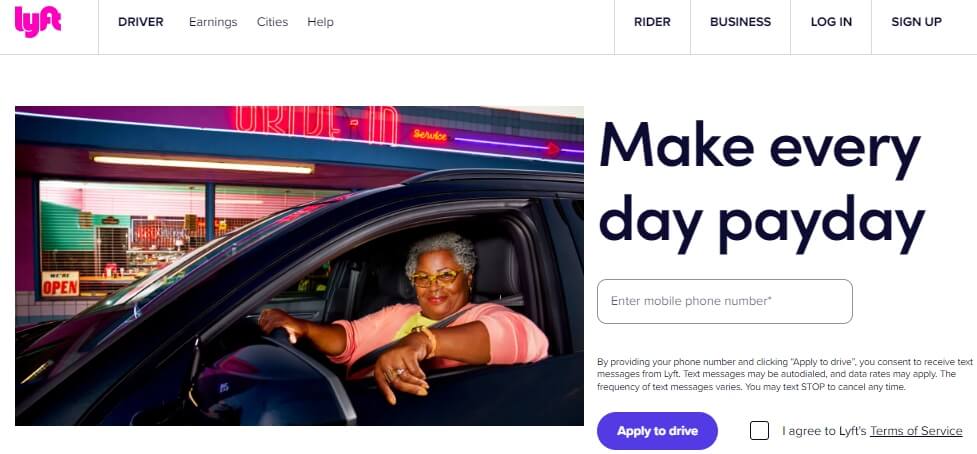Open the Help page
The height and width of the screenshot is (454, 977).
point(320,22)
